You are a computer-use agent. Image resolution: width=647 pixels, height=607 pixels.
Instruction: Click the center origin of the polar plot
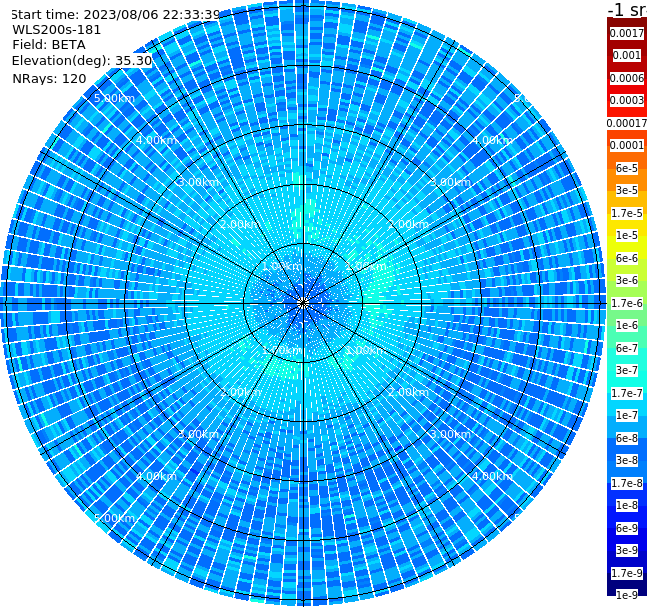303,303
